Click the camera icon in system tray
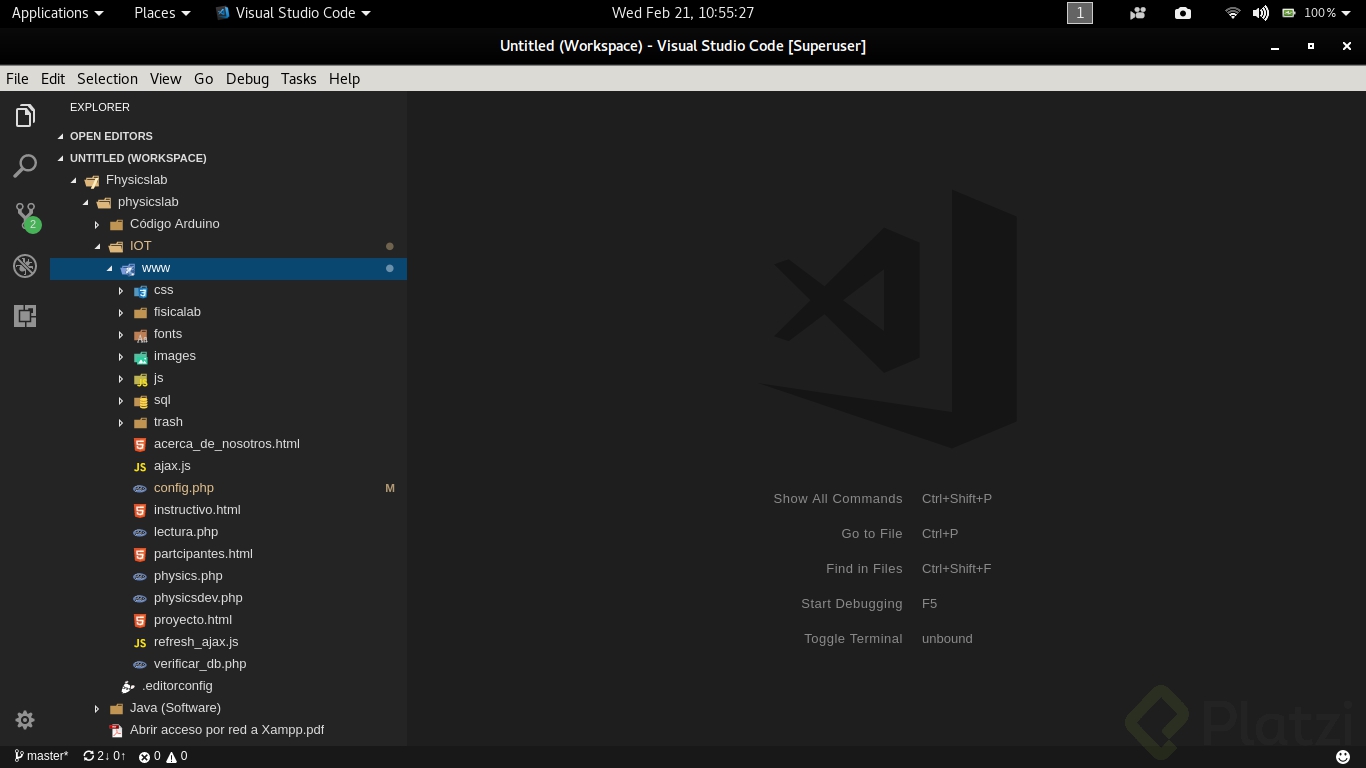The height and width of the screenshot is (768, 1366). tap(1183, 13)
